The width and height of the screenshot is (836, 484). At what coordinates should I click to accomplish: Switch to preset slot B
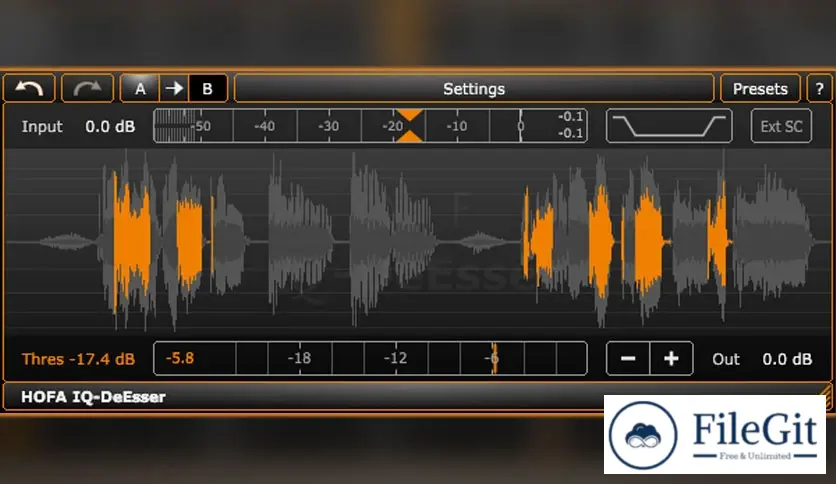(208, 88)
